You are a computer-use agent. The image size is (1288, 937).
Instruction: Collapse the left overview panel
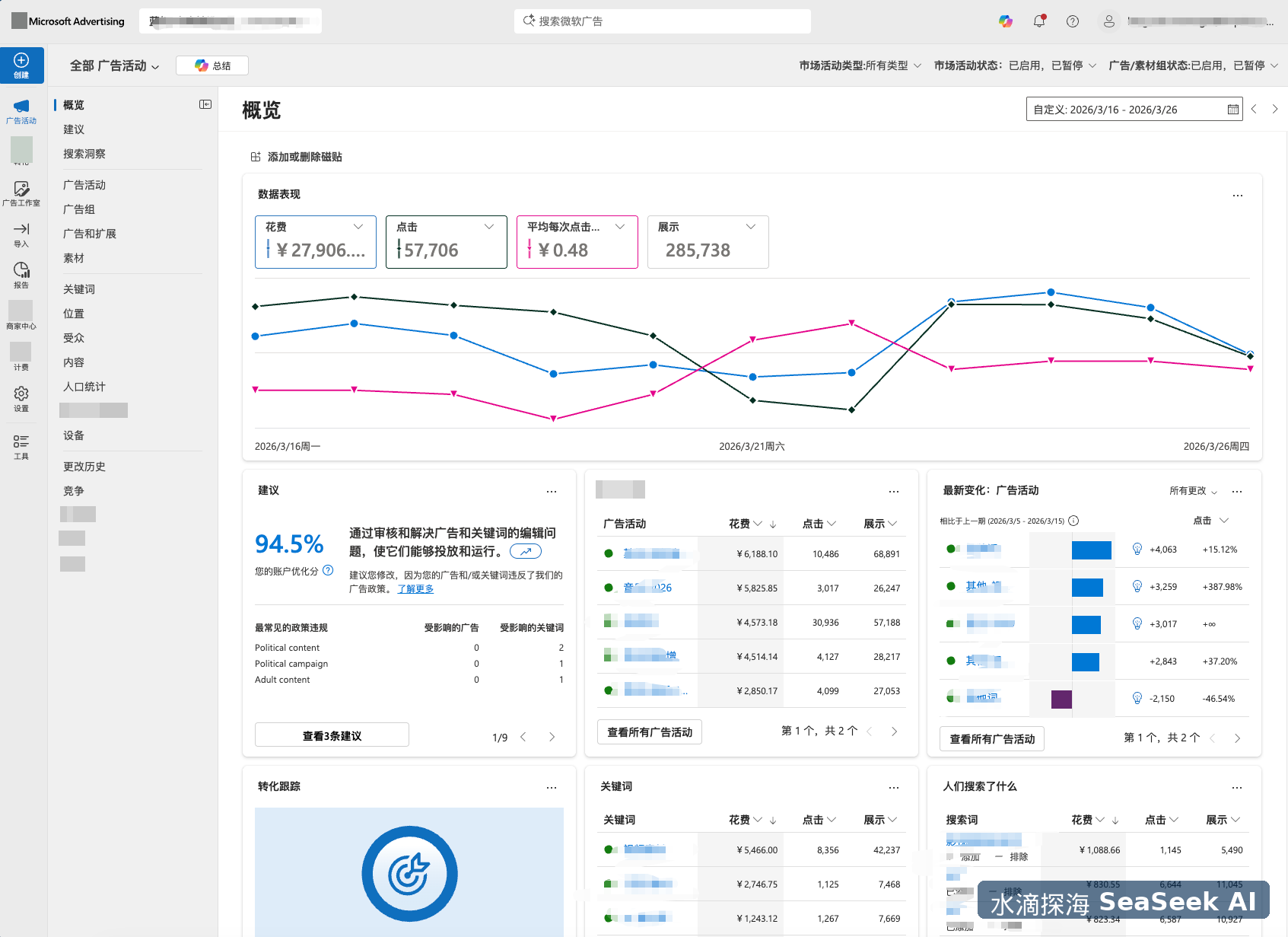[205, 104]
